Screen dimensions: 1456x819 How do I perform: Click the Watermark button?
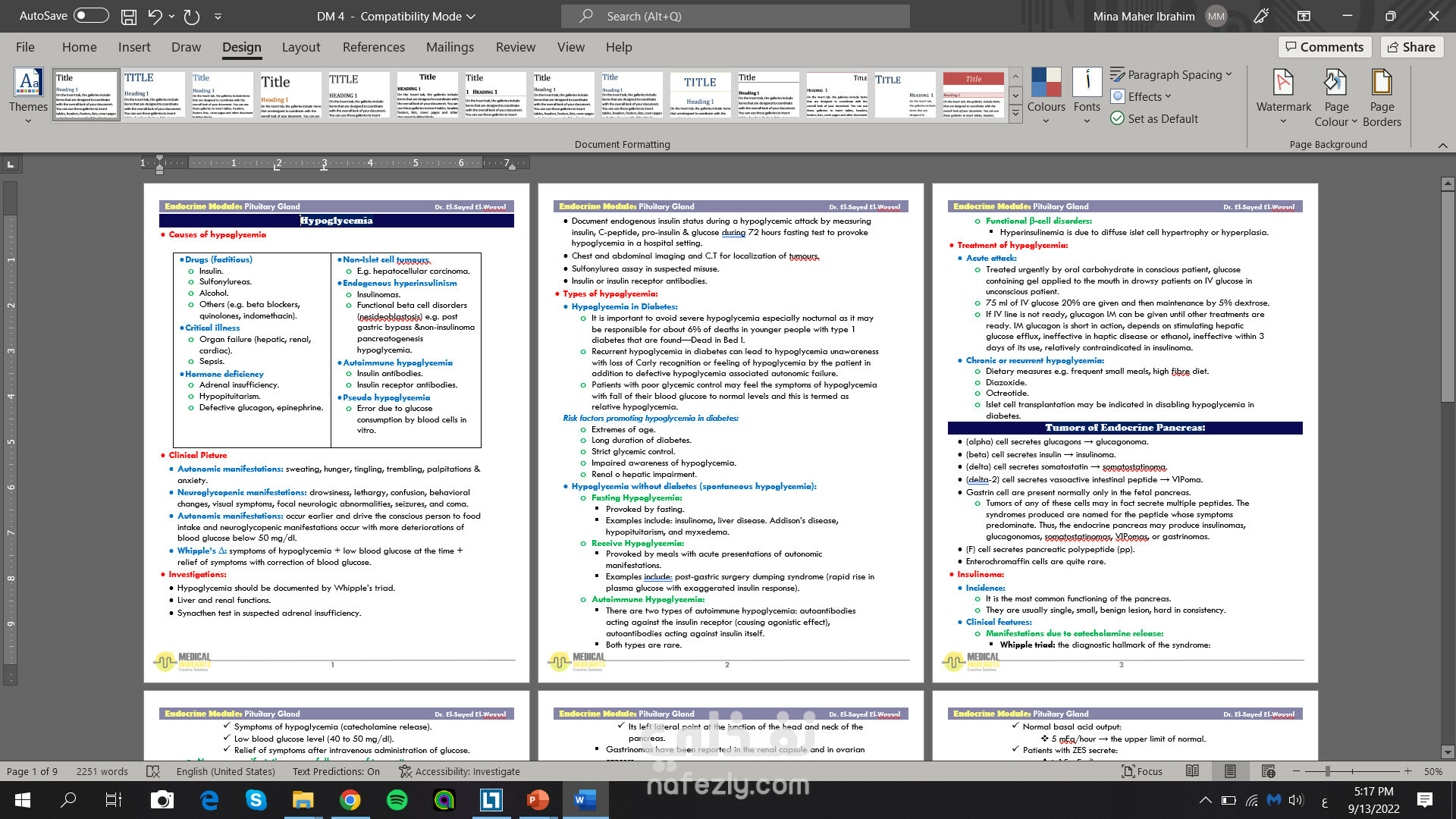pos(1283,96)
